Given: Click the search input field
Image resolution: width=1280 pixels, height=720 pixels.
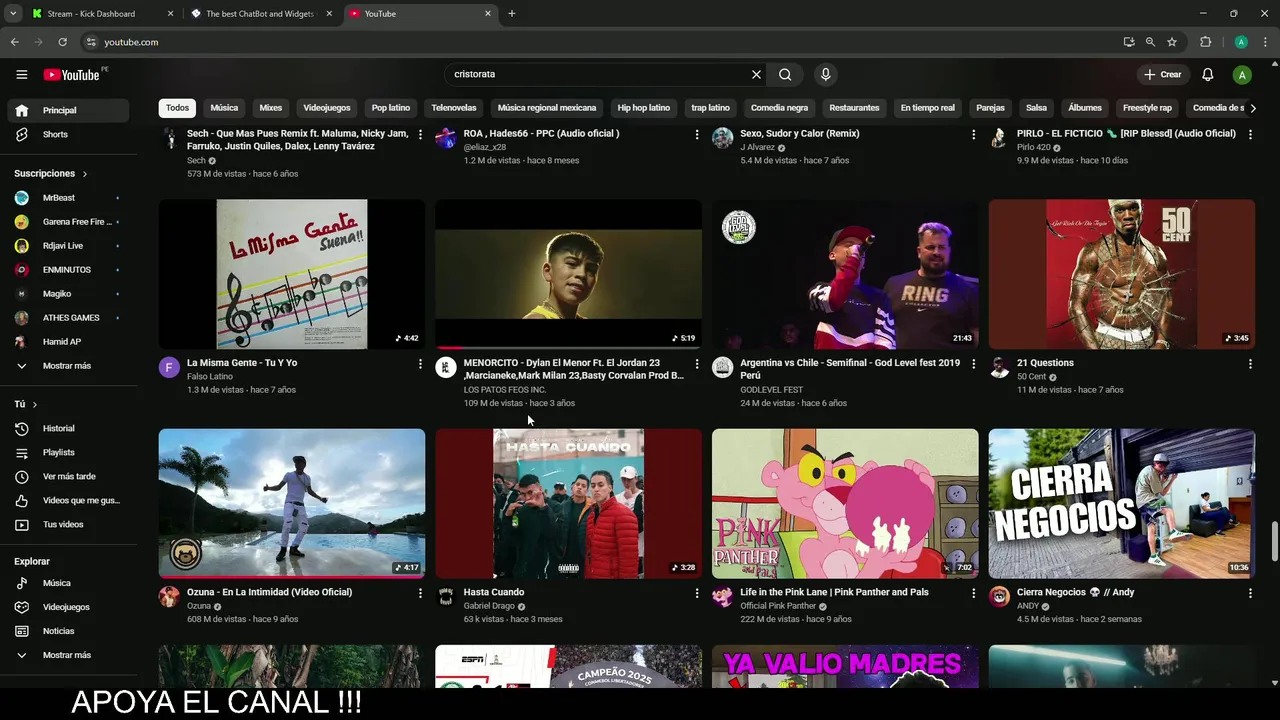Looking at the screenshot, I should (x=600, y=74).
